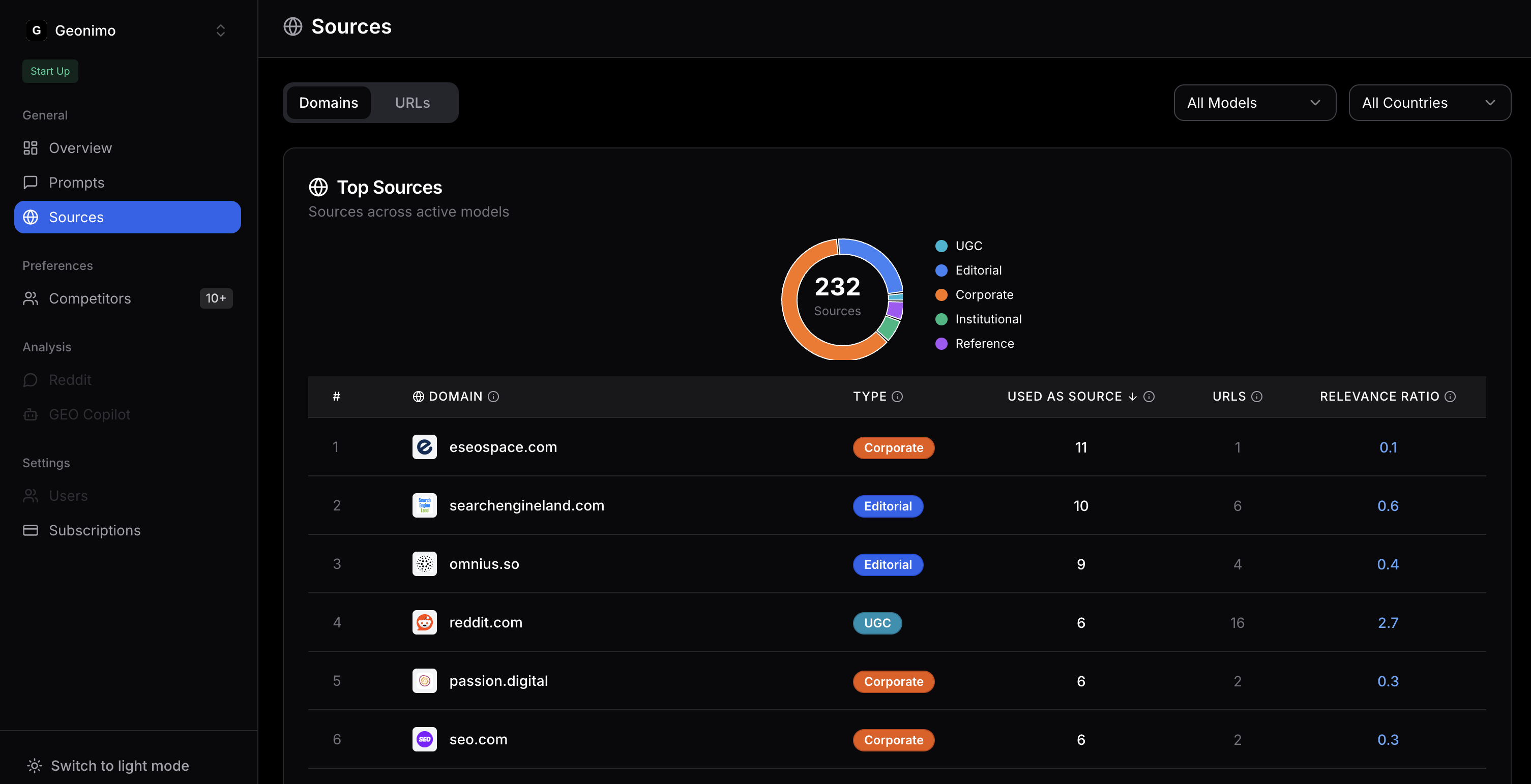Expand the Geonimo workspace switcher
This screenshot has height=784, width=1531.
click(x=221, y=31)
